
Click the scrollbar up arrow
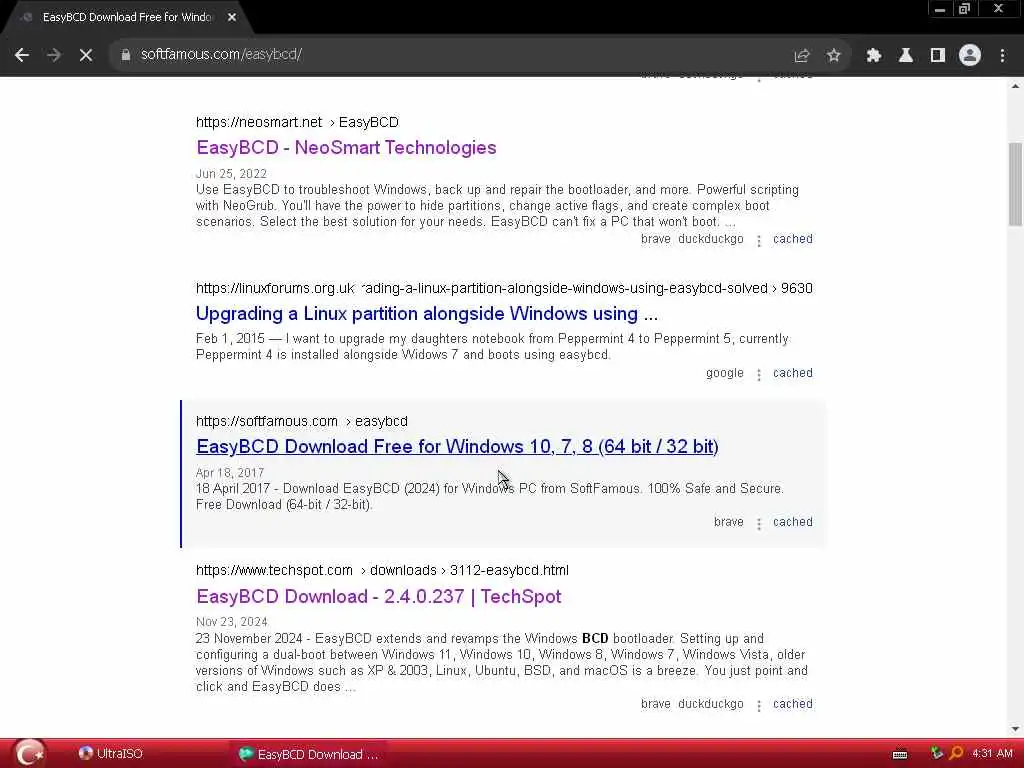[1016, 86]
